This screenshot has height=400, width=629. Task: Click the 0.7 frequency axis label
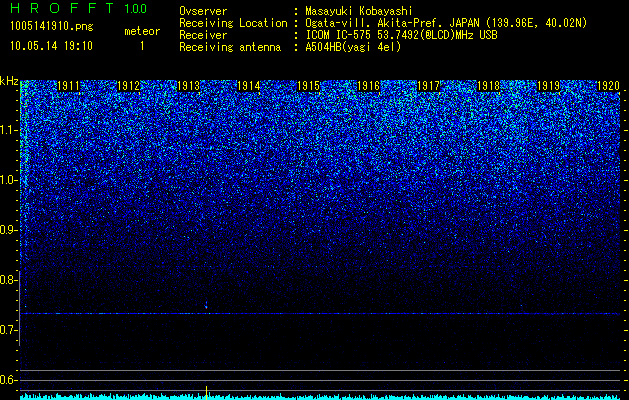click(x=9, y=330)
